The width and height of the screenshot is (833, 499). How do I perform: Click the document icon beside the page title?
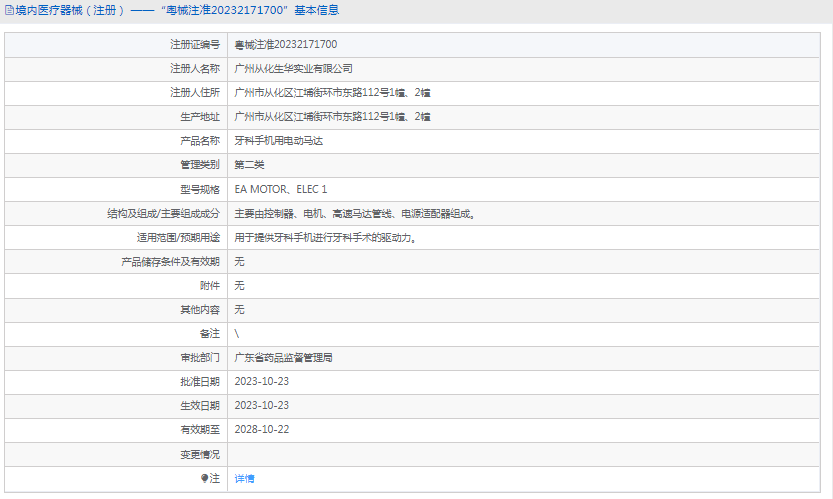pos(10,10)
